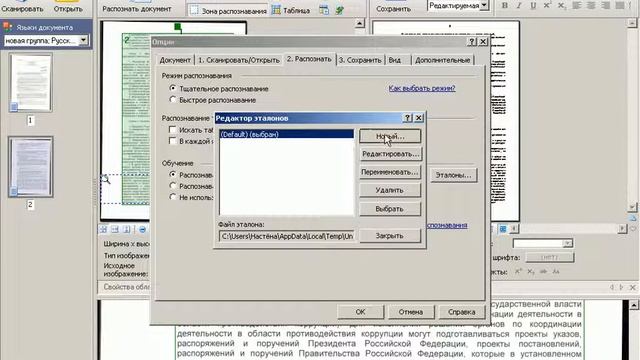Screen dimensions: 640x360
Task: Open document language dropdown
Action: coord(83,40)
